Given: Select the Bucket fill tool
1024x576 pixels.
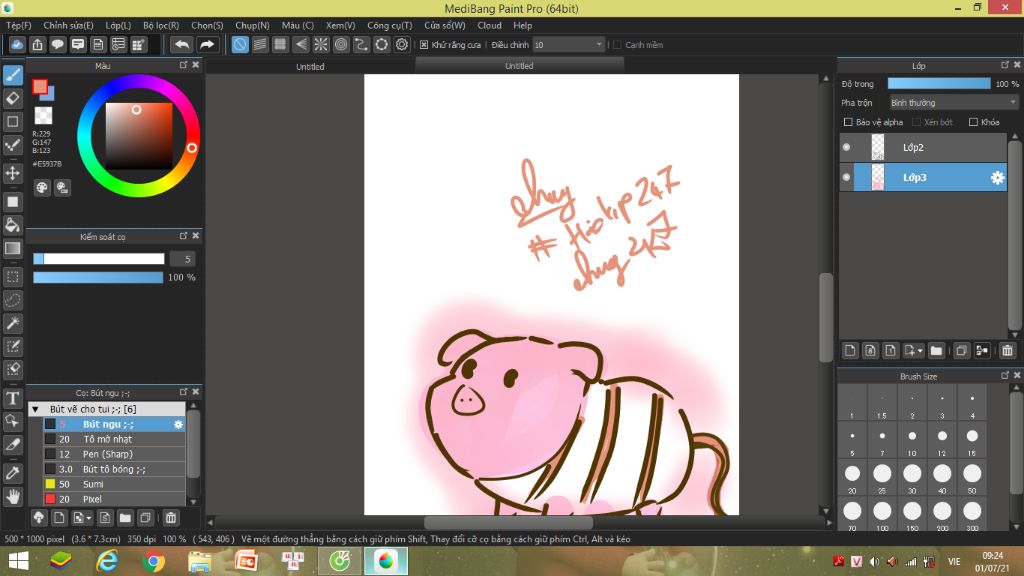Looking at the screenshot, I should (x=13, y=225).
